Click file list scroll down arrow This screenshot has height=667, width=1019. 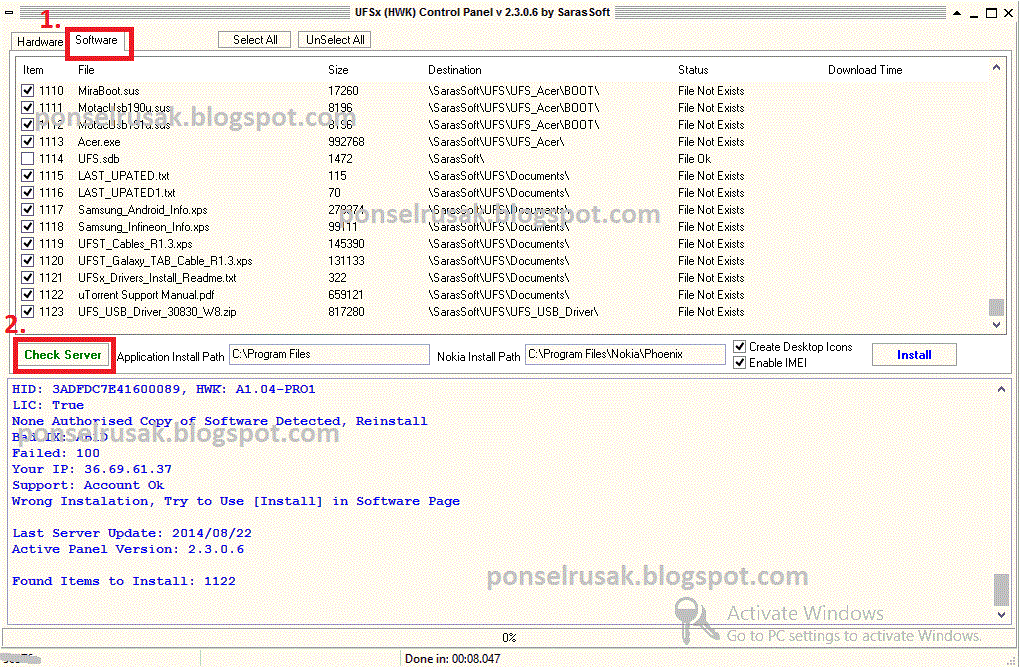coord(996,324)
